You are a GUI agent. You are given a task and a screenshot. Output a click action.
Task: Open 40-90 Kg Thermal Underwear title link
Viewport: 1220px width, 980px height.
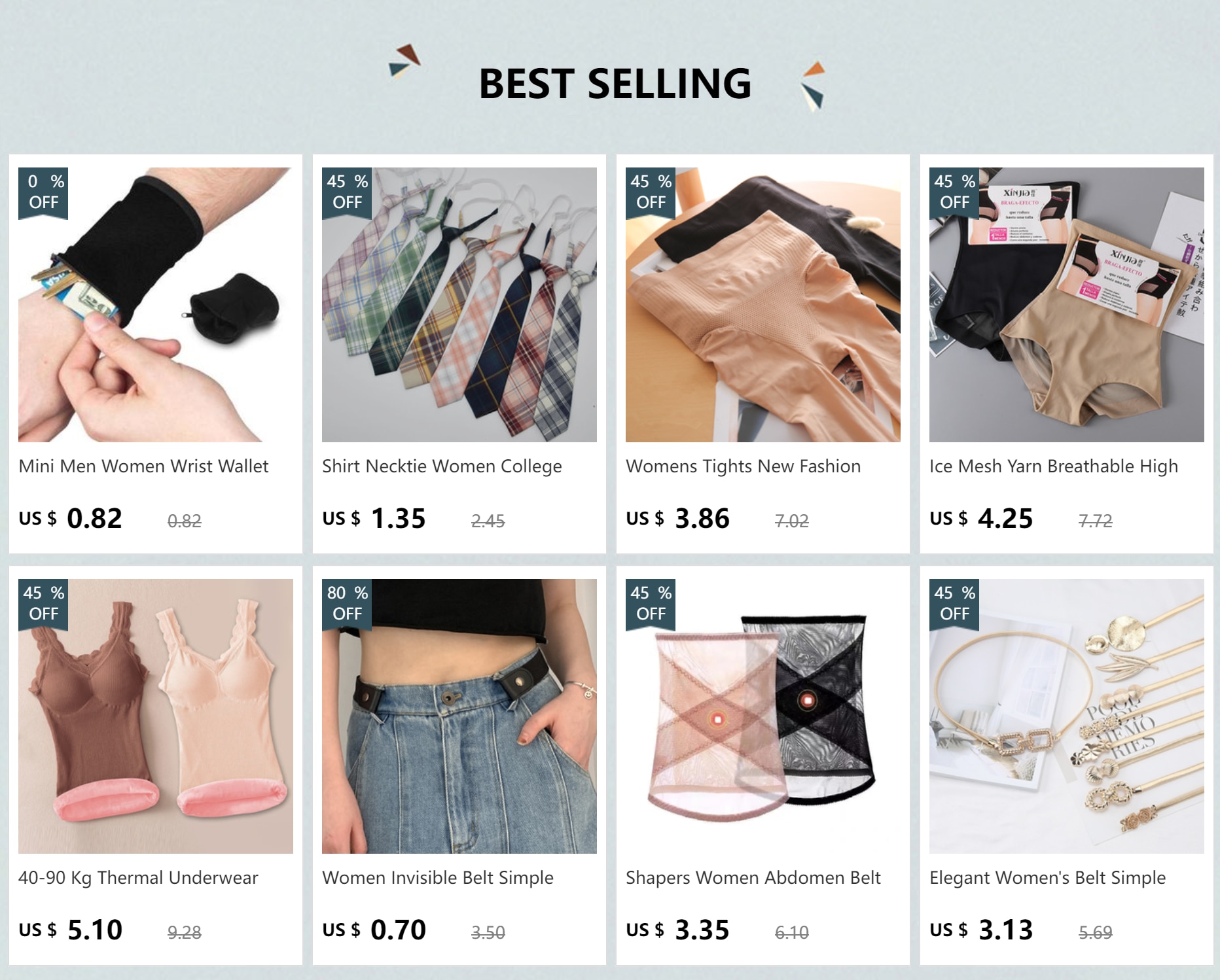pos(138,878)
